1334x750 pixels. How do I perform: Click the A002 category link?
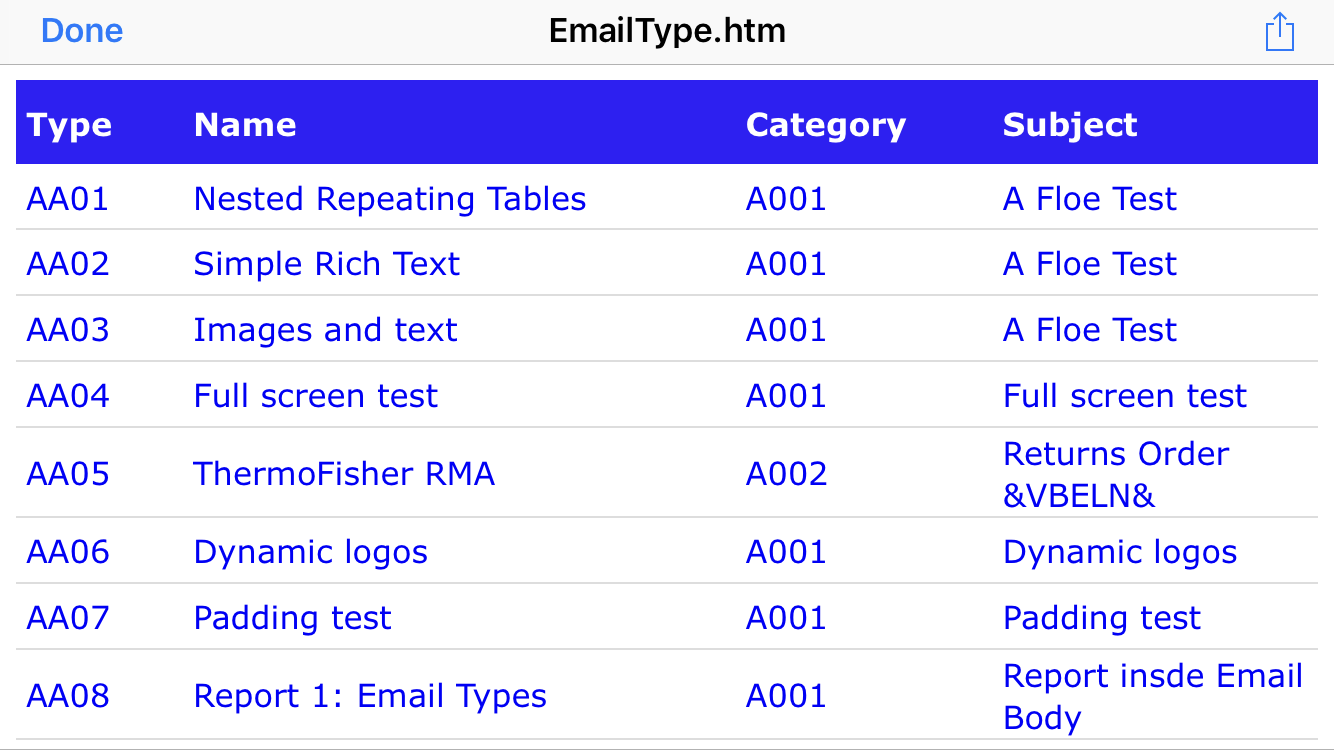(x=787, y=473)
